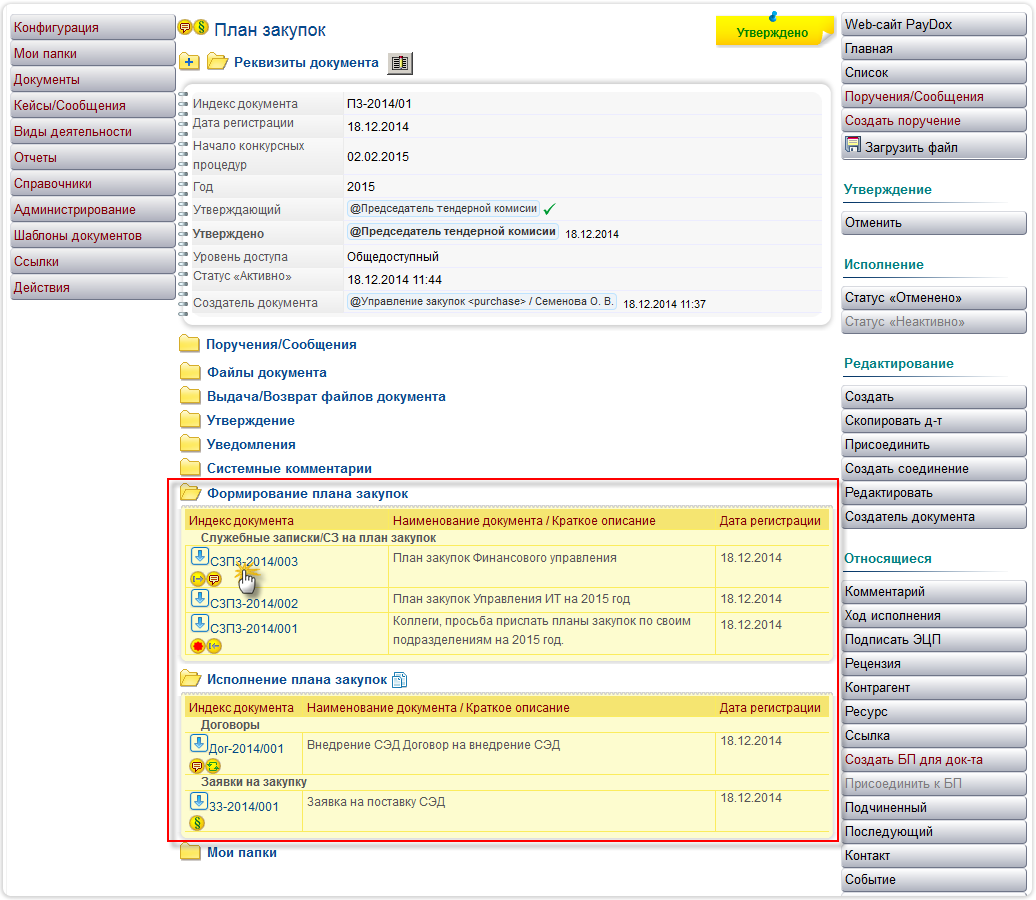Image resolution: width=1036 pixels, height=900 pixels.
Task: Click the green refresh icon under Дог-2014/001
Action: coord(213,766)
